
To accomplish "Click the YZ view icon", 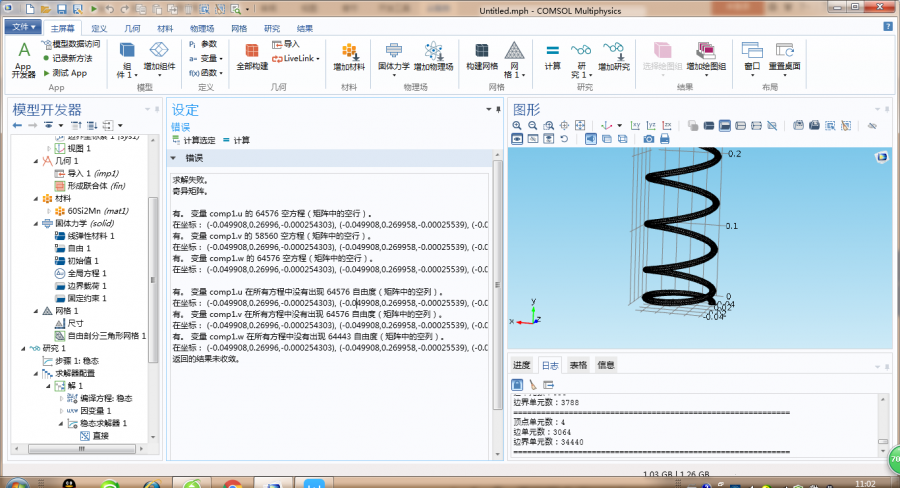I will (x=651, y=125).
